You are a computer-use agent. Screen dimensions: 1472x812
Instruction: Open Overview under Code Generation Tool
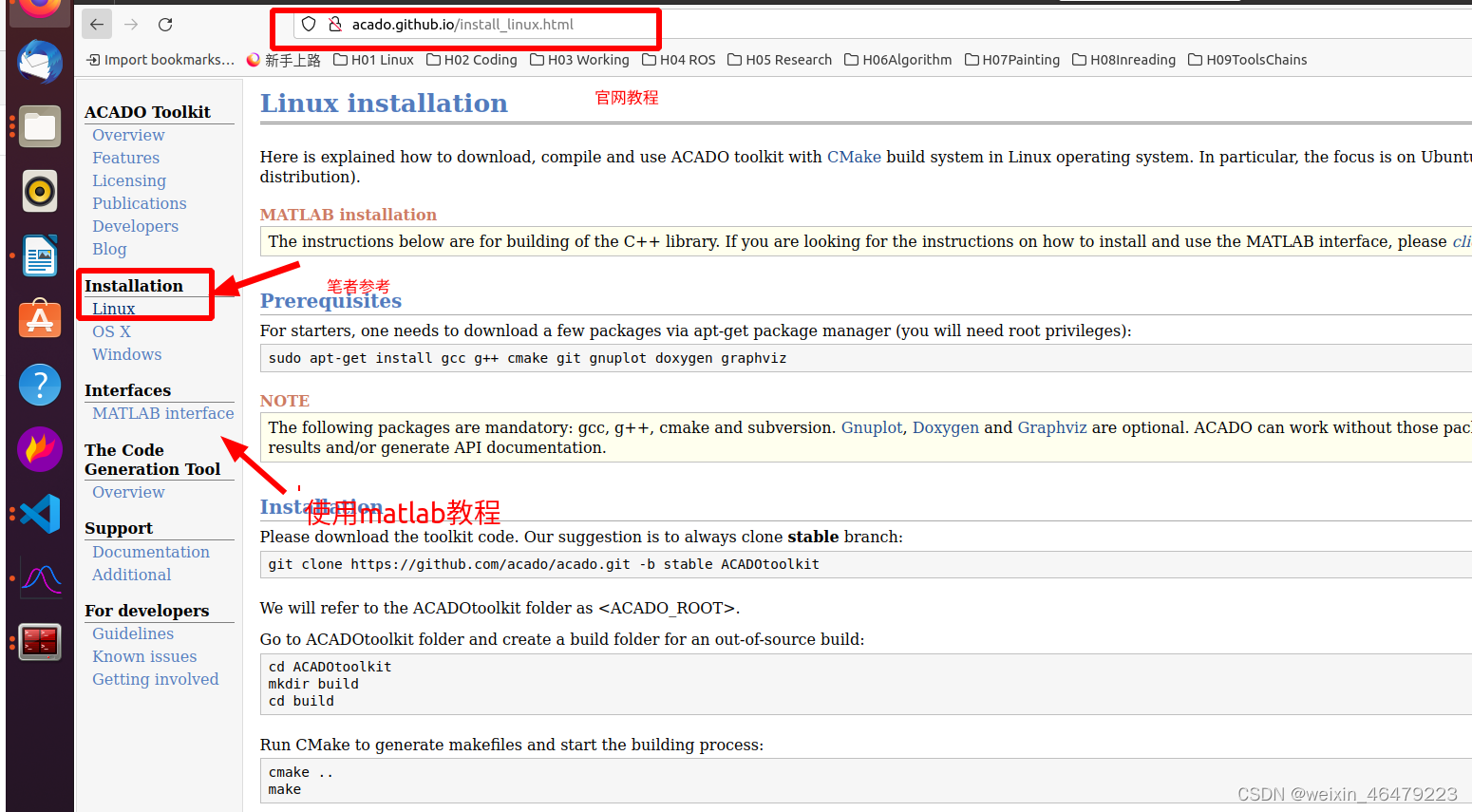coord(128,492)
